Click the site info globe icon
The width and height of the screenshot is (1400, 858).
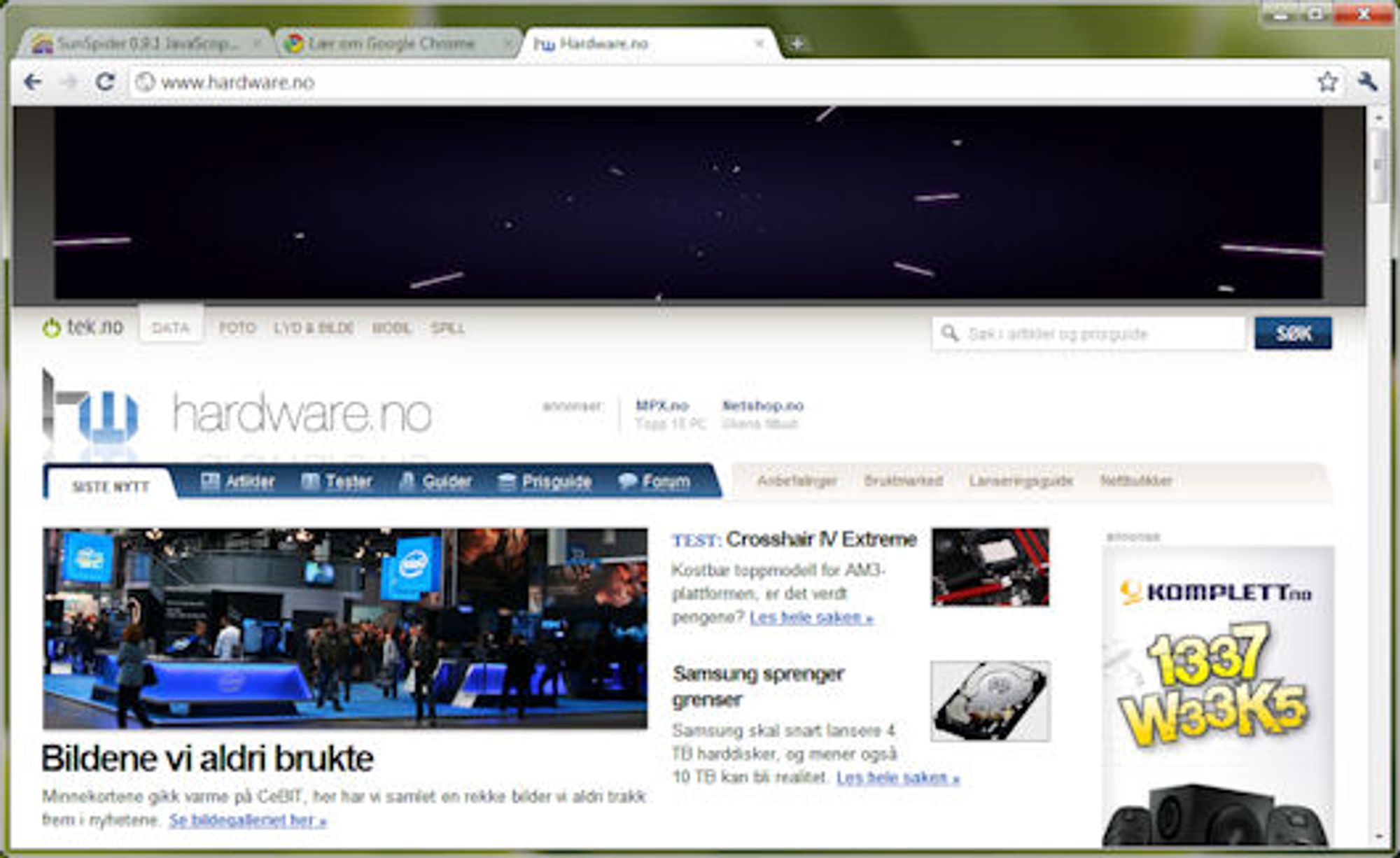pyautogui.click(x=145, y=82)
